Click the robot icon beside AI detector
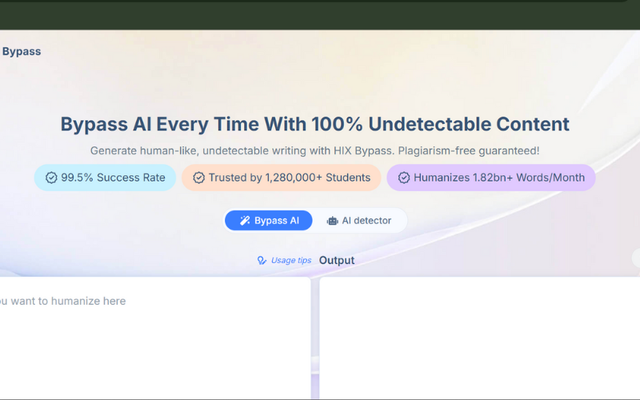This screenshot has width=640, height=400. point(332,221)
